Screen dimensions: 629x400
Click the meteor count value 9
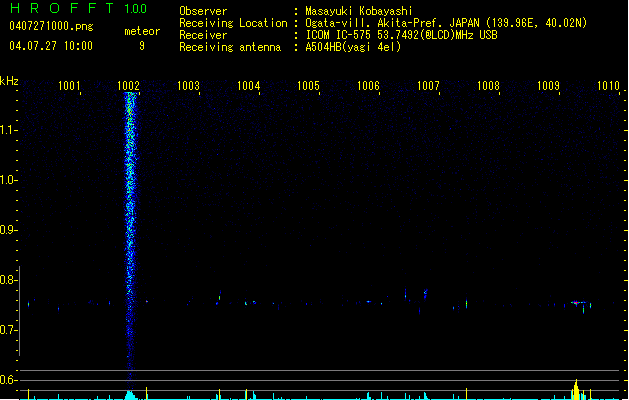coord(142,46)
